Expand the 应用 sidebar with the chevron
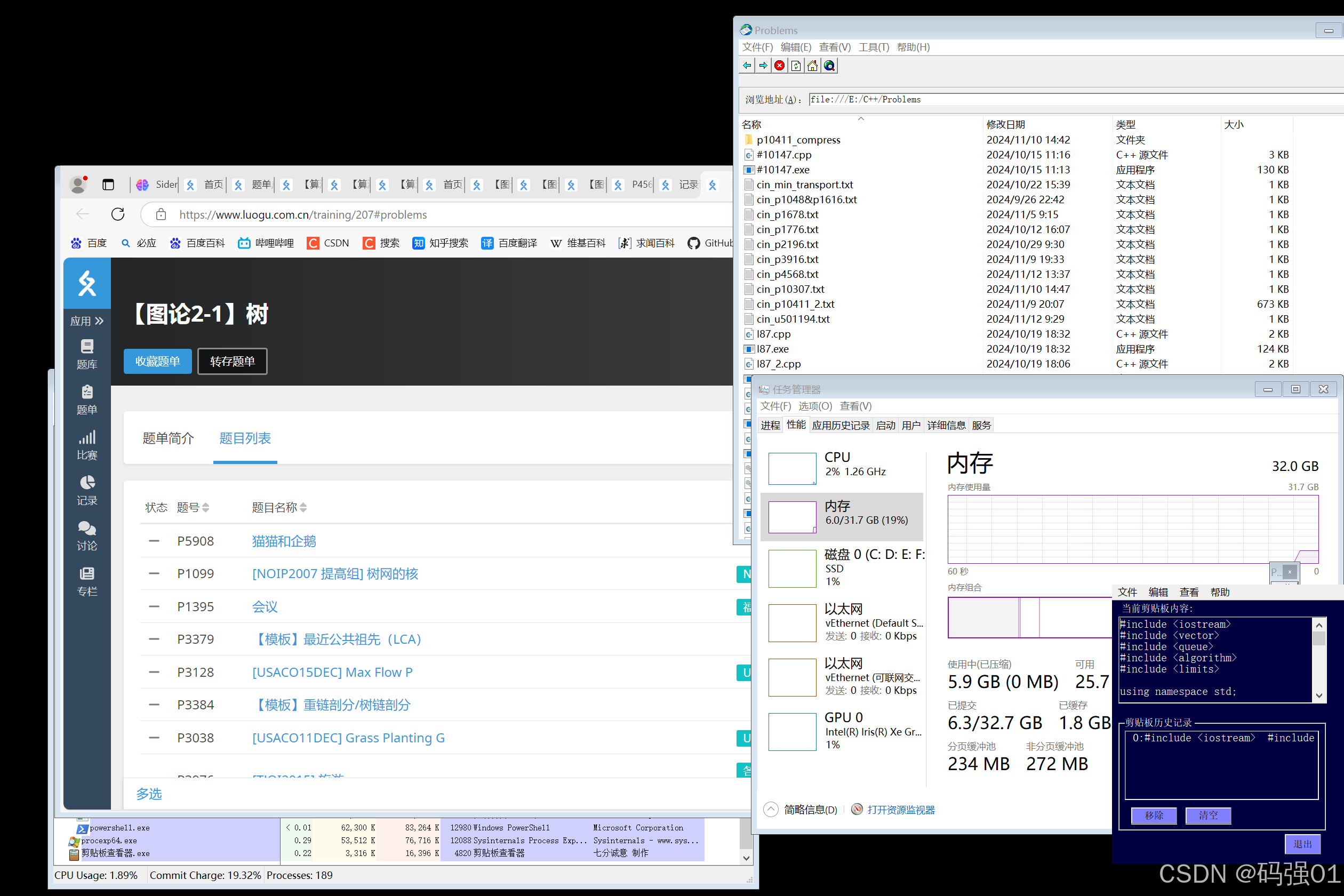 click(99, 321)
